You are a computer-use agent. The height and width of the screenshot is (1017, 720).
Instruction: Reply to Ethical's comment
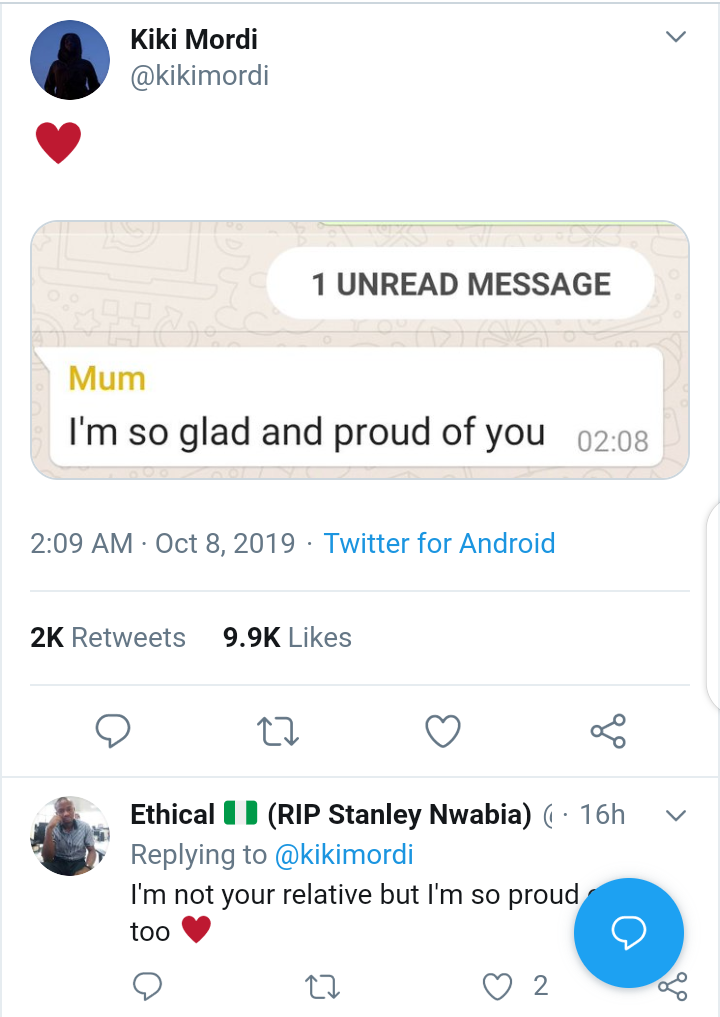click(147, 987)
